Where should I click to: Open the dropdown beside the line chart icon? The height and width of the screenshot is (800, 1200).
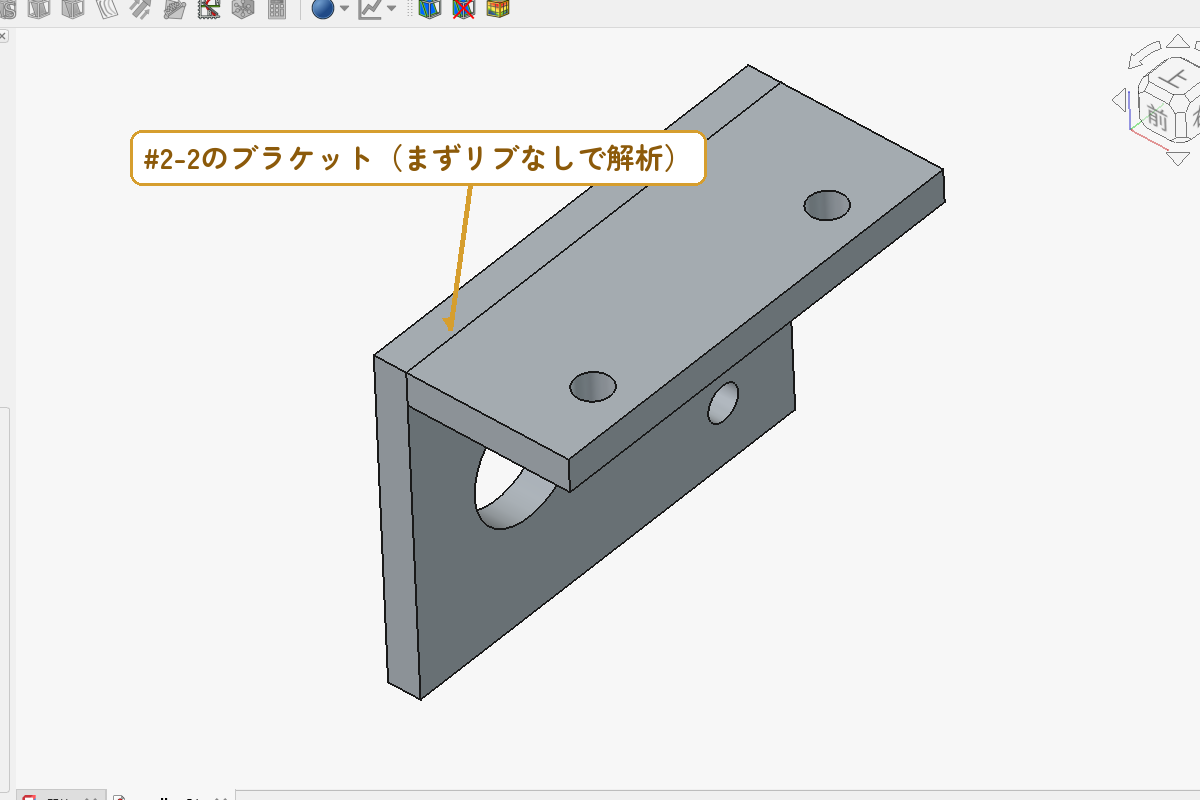coord(391,9)
